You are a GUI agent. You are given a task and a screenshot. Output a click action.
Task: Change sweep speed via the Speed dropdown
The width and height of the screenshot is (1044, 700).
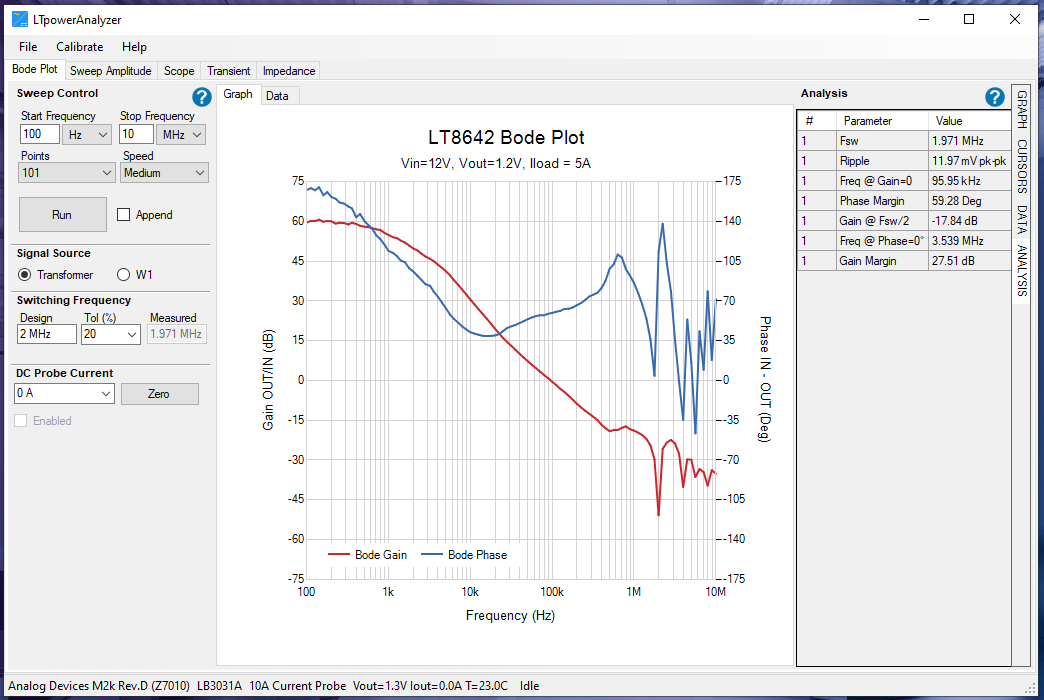(x=164, y=172)
